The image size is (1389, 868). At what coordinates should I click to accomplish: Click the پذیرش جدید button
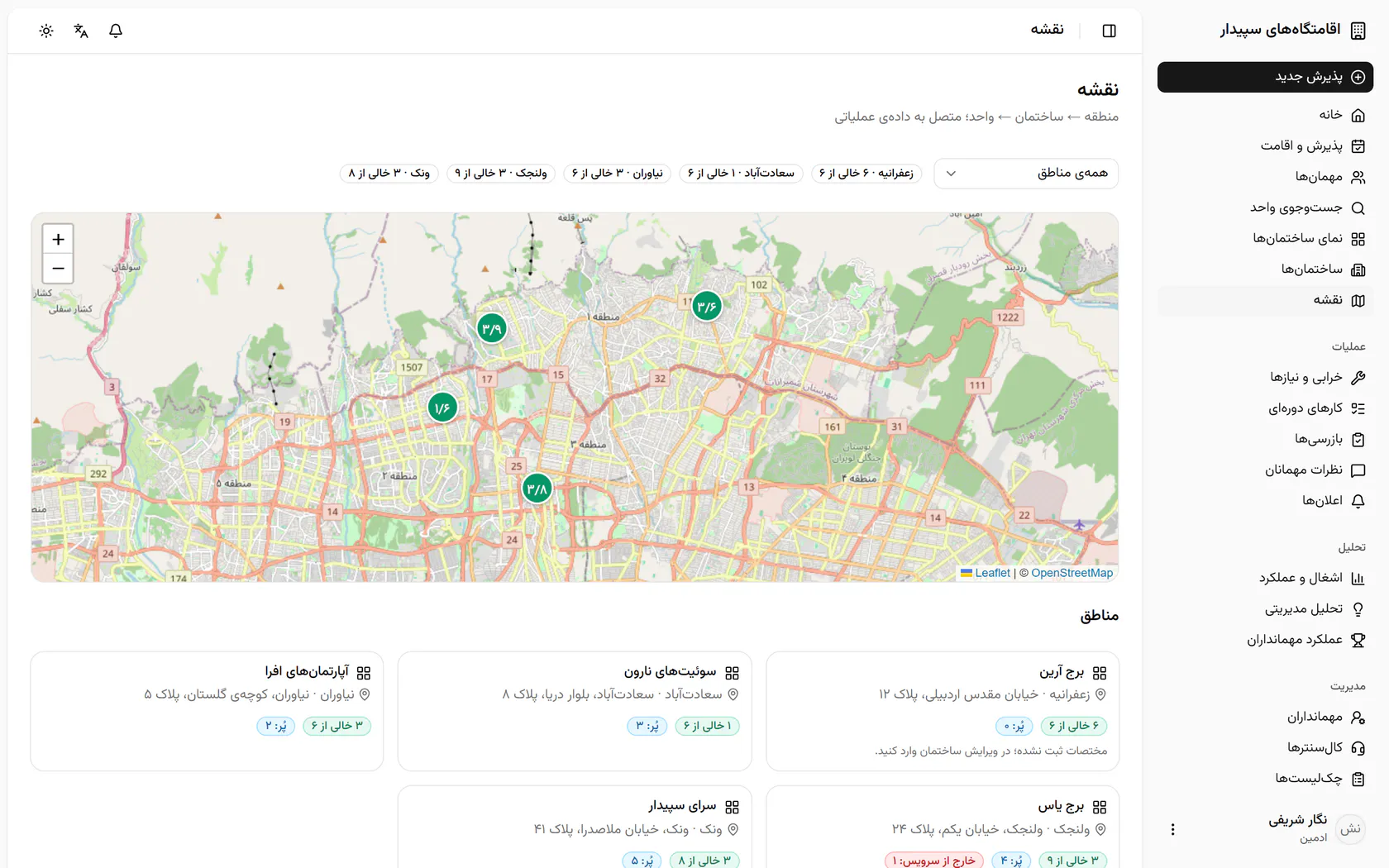tap(1265, 77)
